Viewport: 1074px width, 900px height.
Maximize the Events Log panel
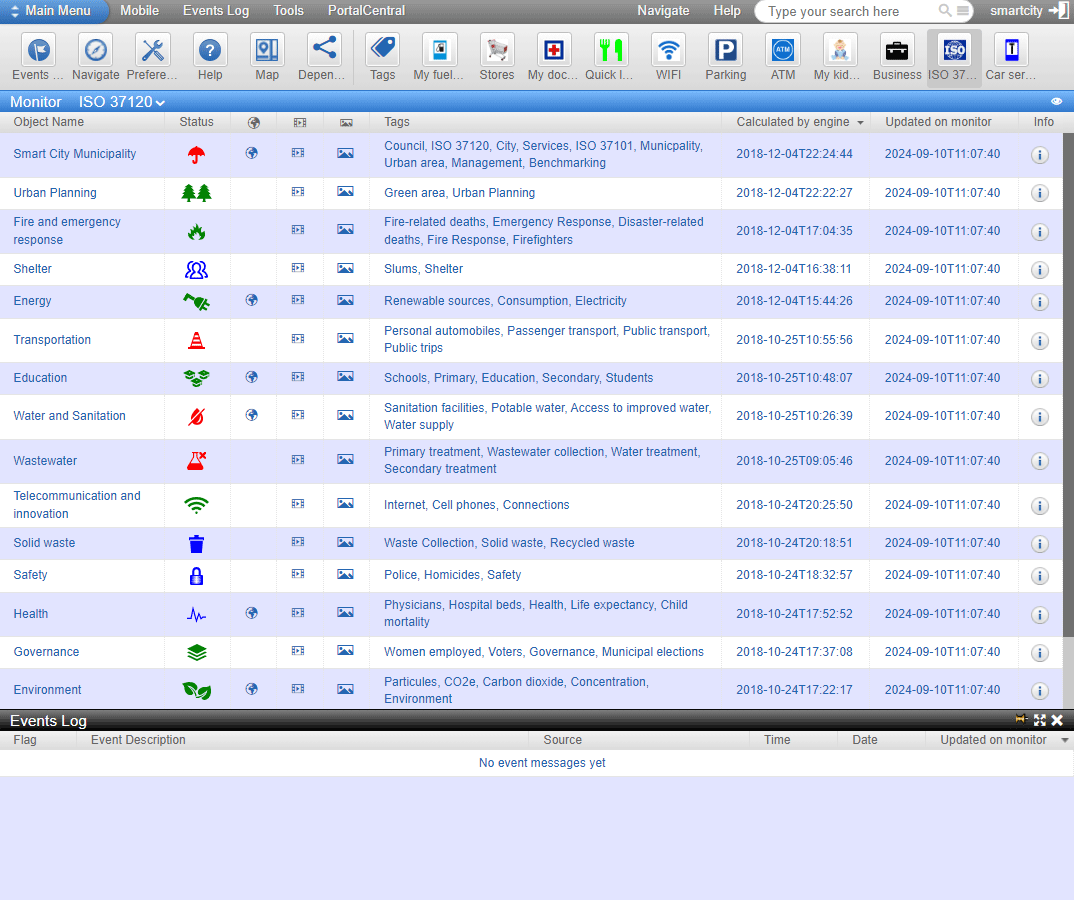(x=1040, y=720)
